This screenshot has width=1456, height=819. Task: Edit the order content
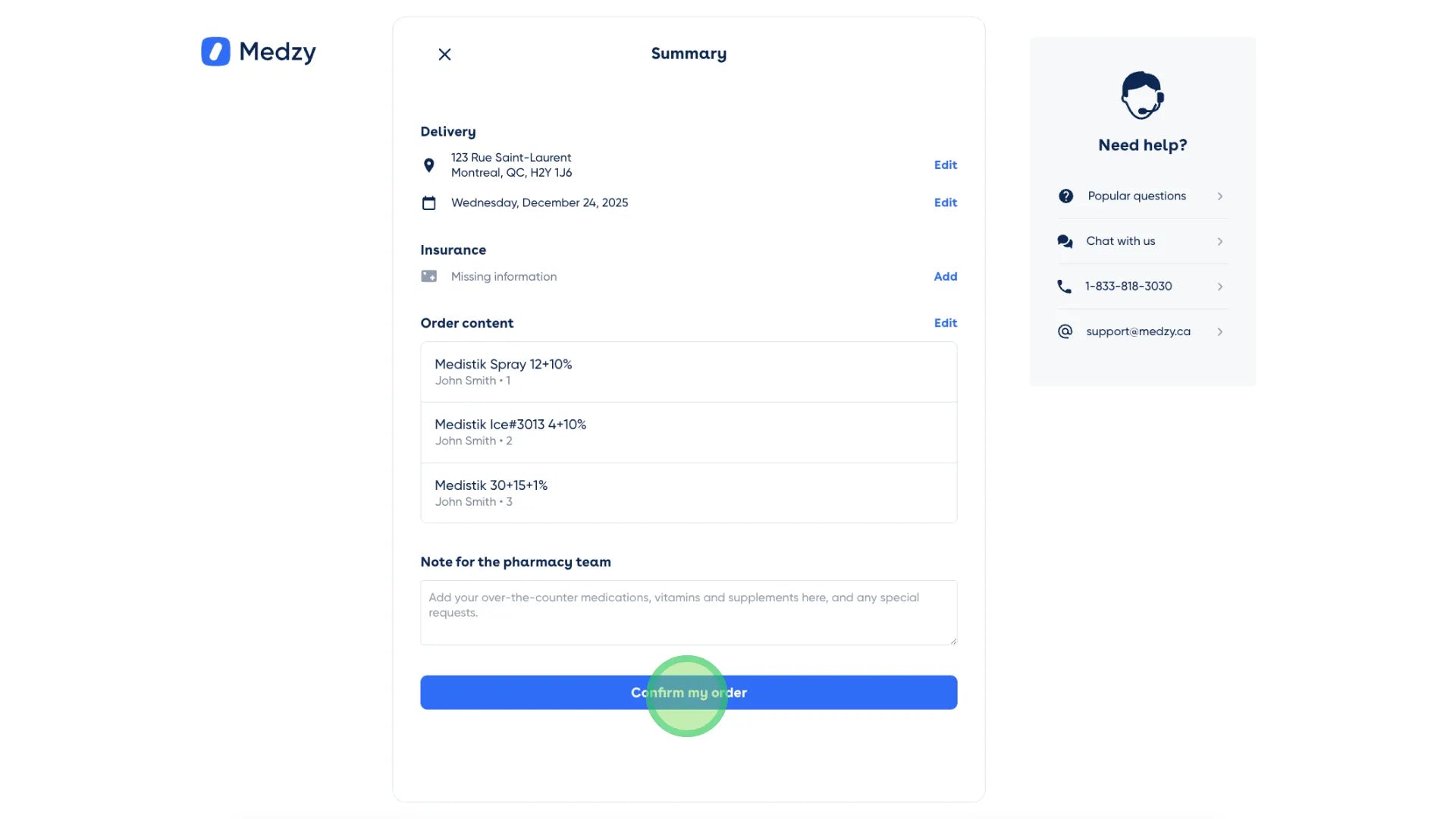pyautogui.click(x=945, y=323)
